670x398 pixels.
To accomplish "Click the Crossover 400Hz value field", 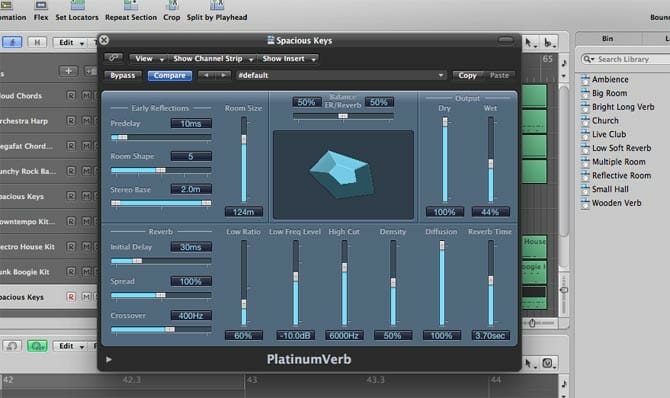I will click(x=191, y=316).
